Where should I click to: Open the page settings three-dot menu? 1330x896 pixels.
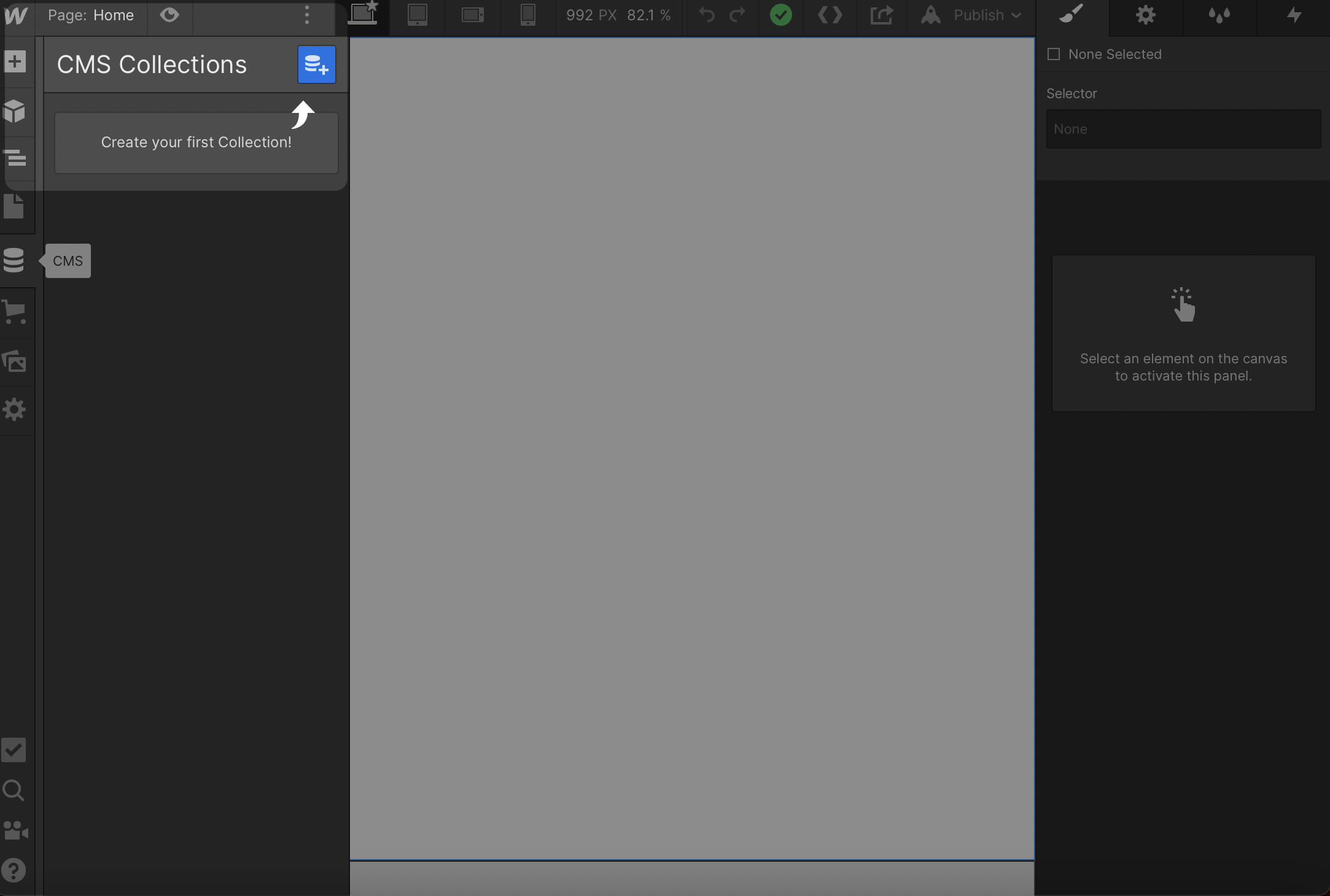(307, 17)
